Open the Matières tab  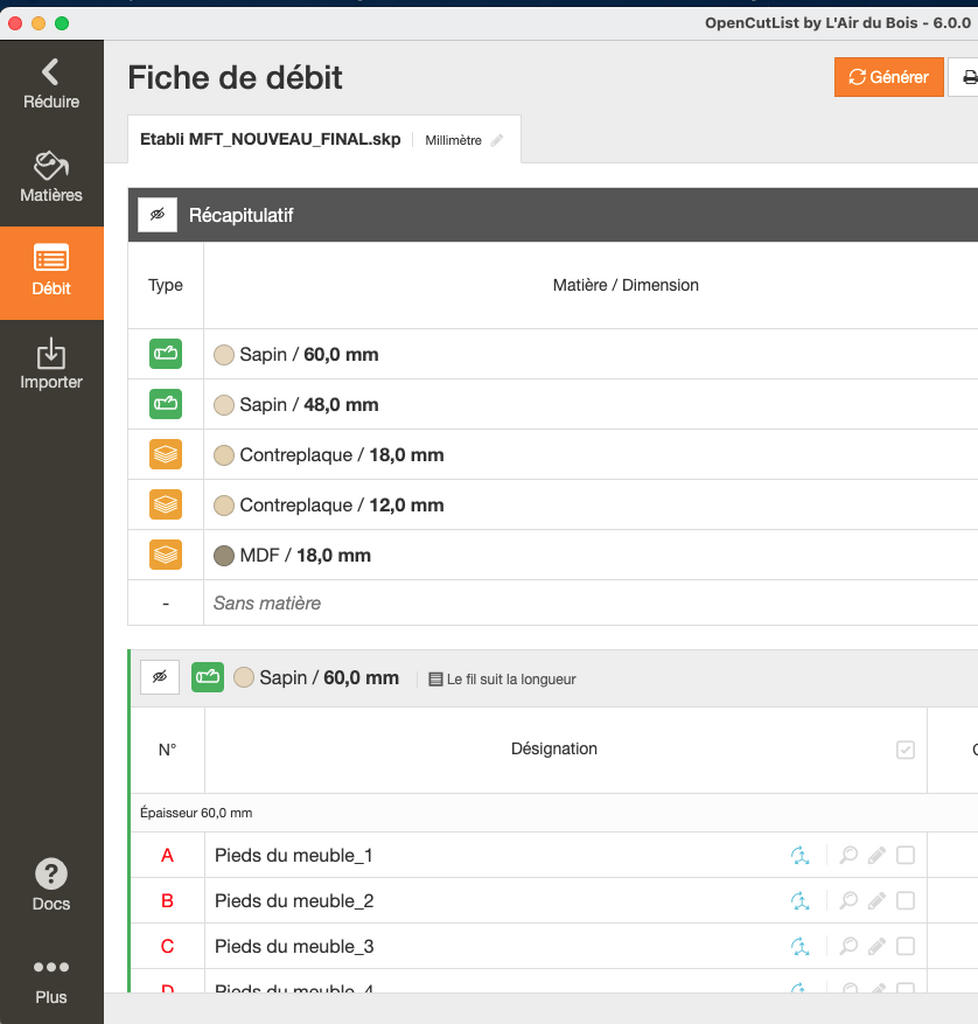point(51,177)
